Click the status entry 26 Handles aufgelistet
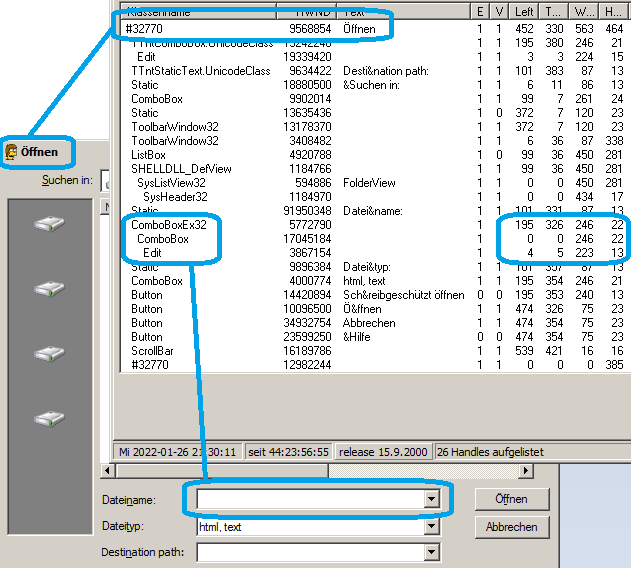 (x=490, y=452)
